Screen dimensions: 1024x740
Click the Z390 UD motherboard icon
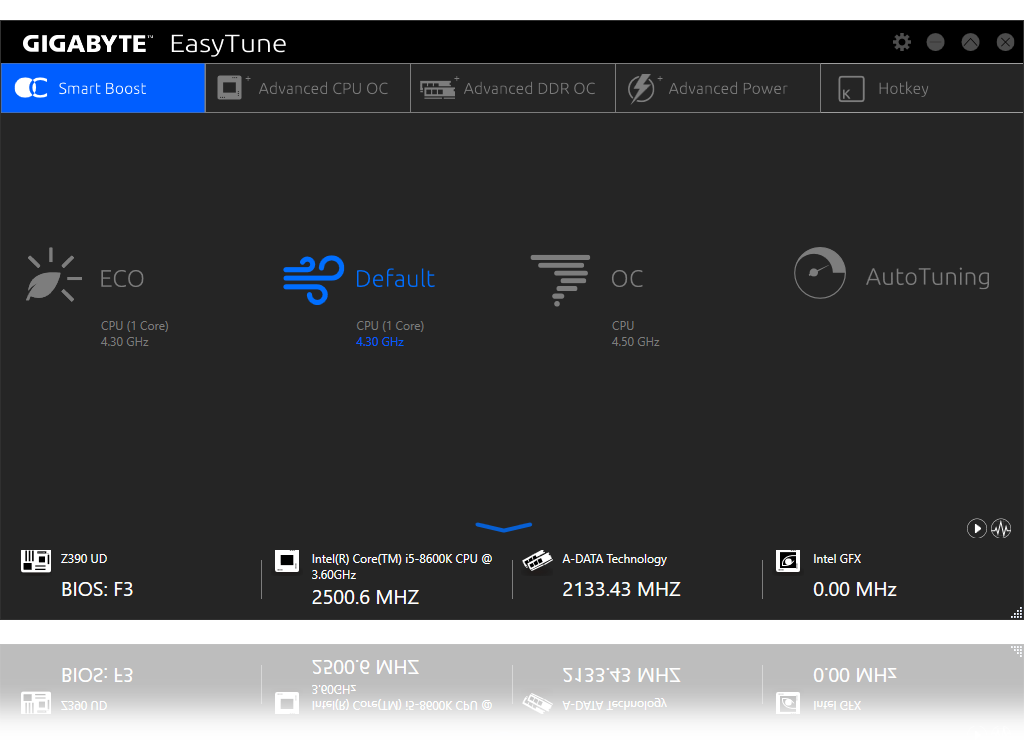click(x=36, y=561)
